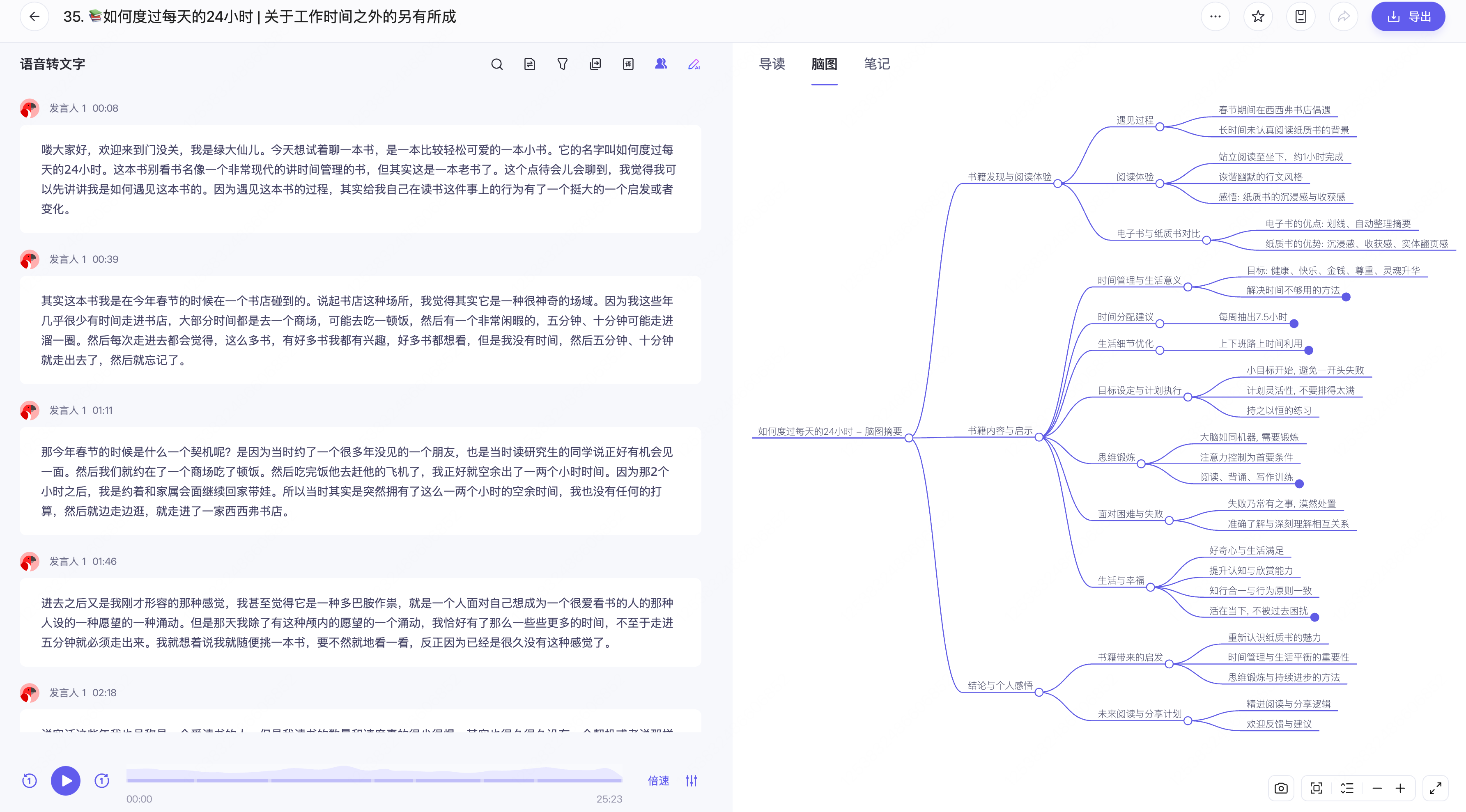This screenshot has height=812, width=1466.
Task: Expand the collapsed 每周抽出7.5小时 node
Action: point(1294,324)
